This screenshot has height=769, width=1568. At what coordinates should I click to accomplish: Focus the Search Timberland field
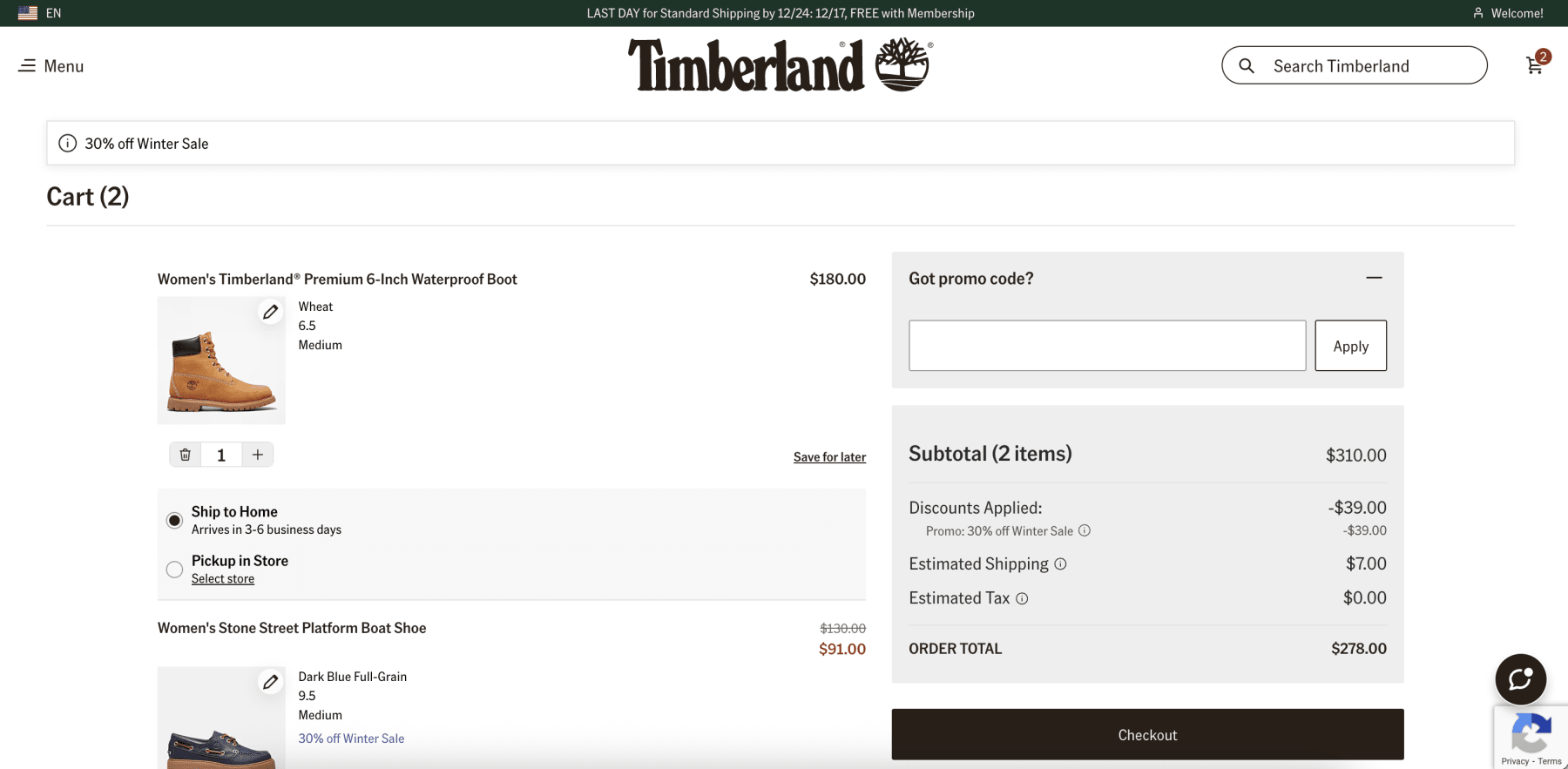pyautogui.click(x=1354, y=65)
